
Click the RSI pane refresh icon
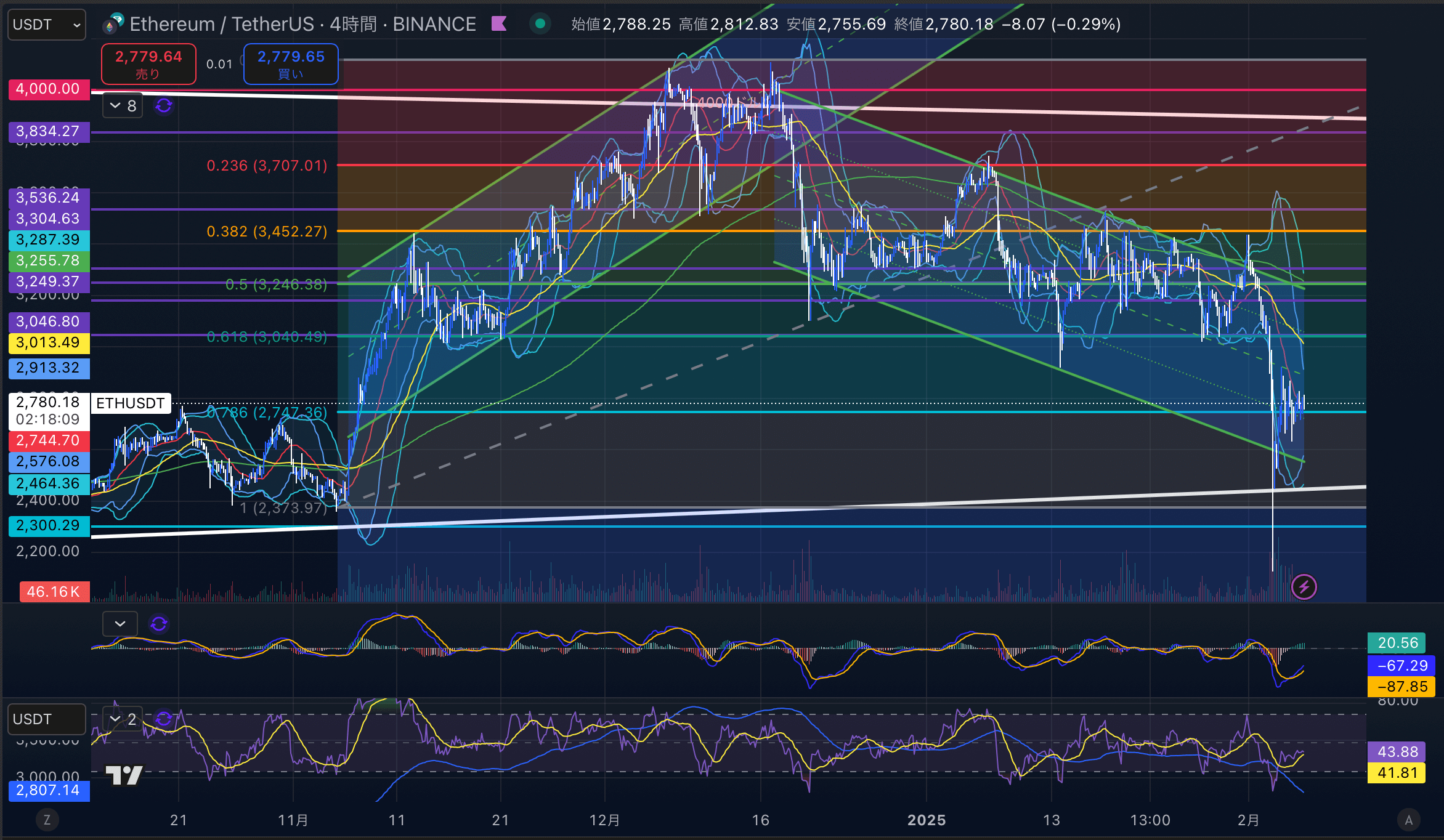tap(164, 719)
